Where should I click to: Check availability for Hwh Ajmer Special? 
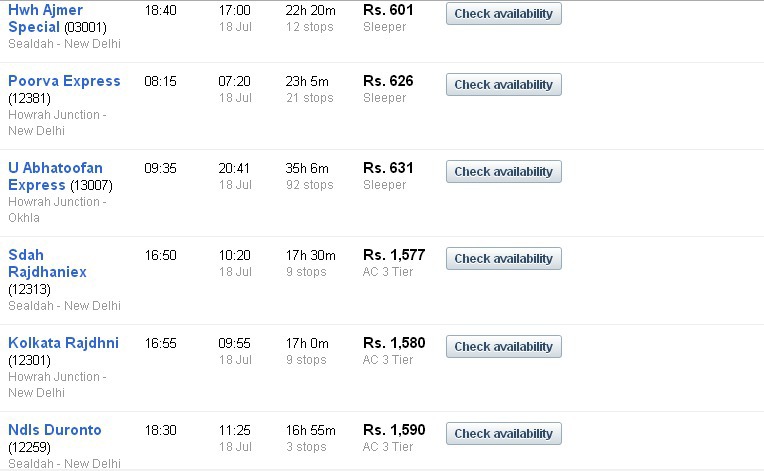(x=503, y=14)
